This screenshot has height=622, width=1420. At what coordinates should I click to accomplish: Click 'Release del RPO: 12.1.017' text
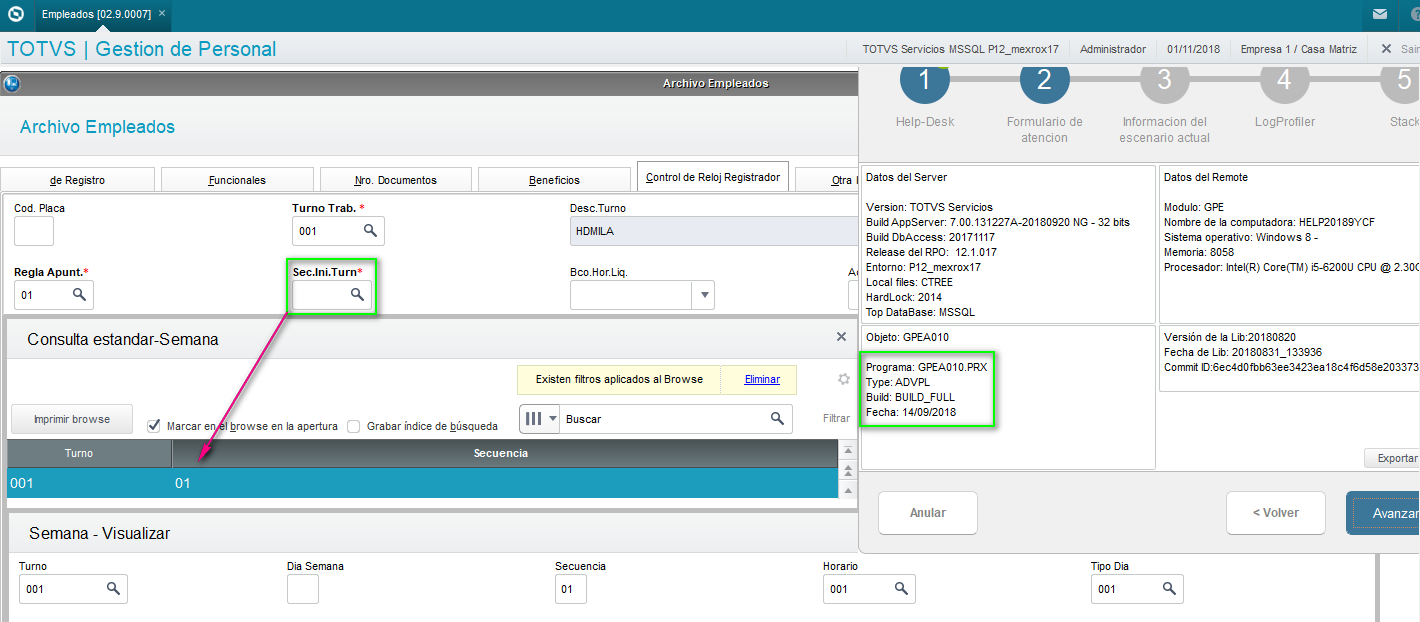pyautogui.click(x=932, y=252)
